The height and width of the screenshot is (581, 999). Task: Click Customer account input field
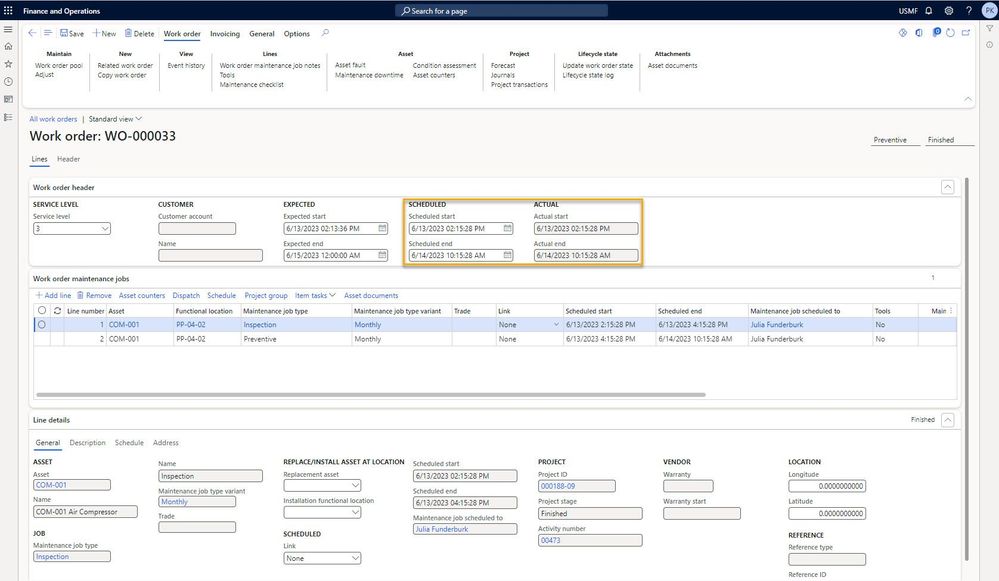[197, 228]
